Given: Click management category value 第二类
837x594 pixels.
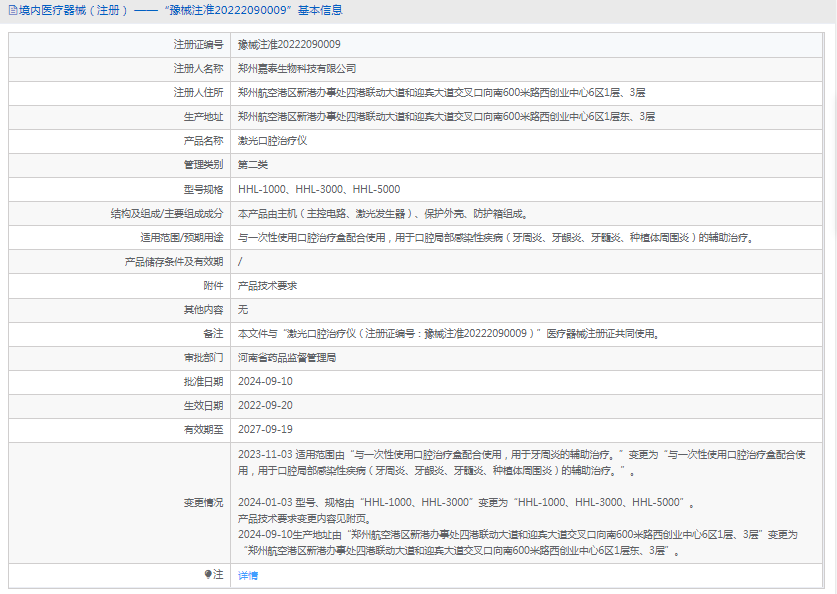Looking at the screenshot, I should pyautogui.click(x=252, y=164).
